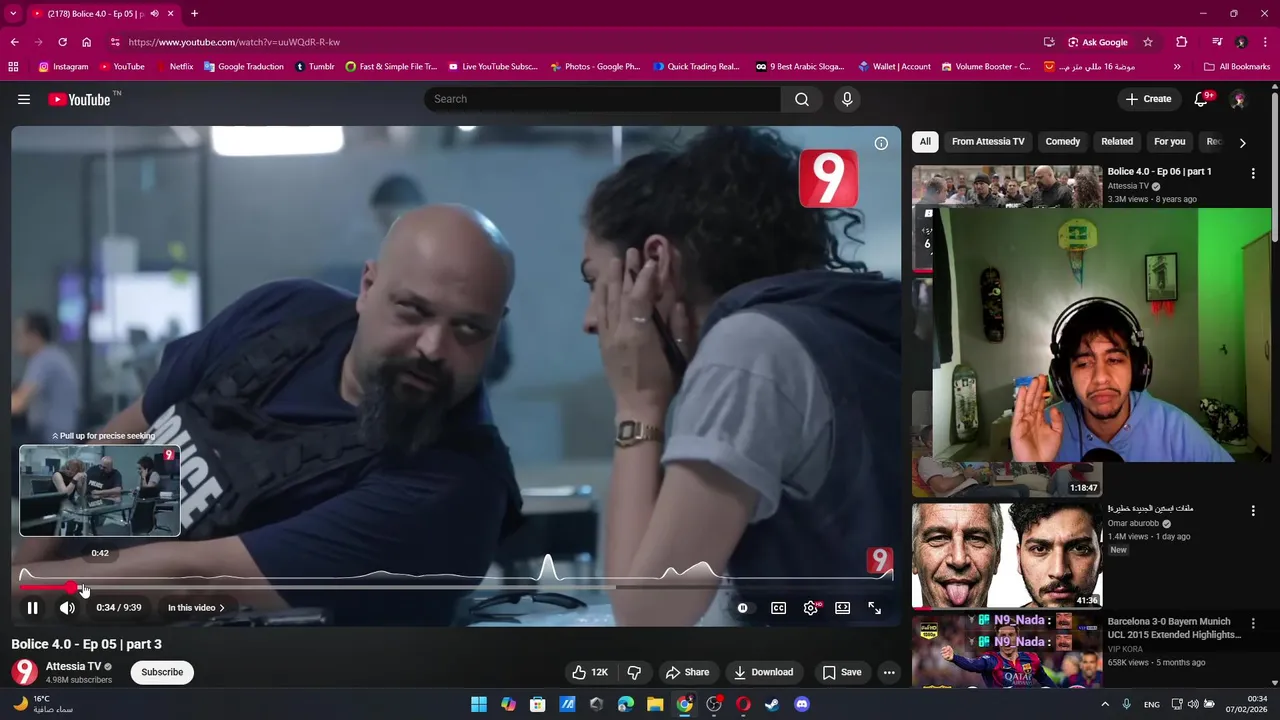
Task: Save the video to playlist
Action: pyautogui.click(x=842, y=672)
